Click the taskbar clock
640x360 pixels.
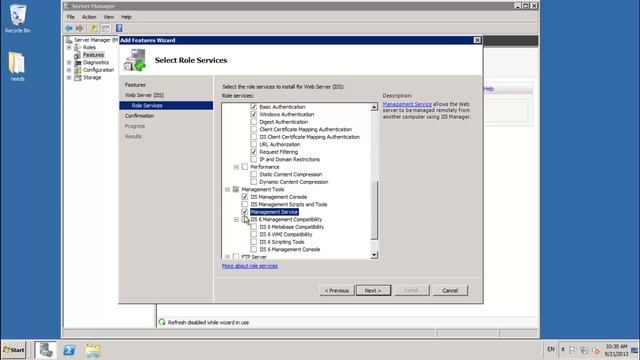[616, 350]
